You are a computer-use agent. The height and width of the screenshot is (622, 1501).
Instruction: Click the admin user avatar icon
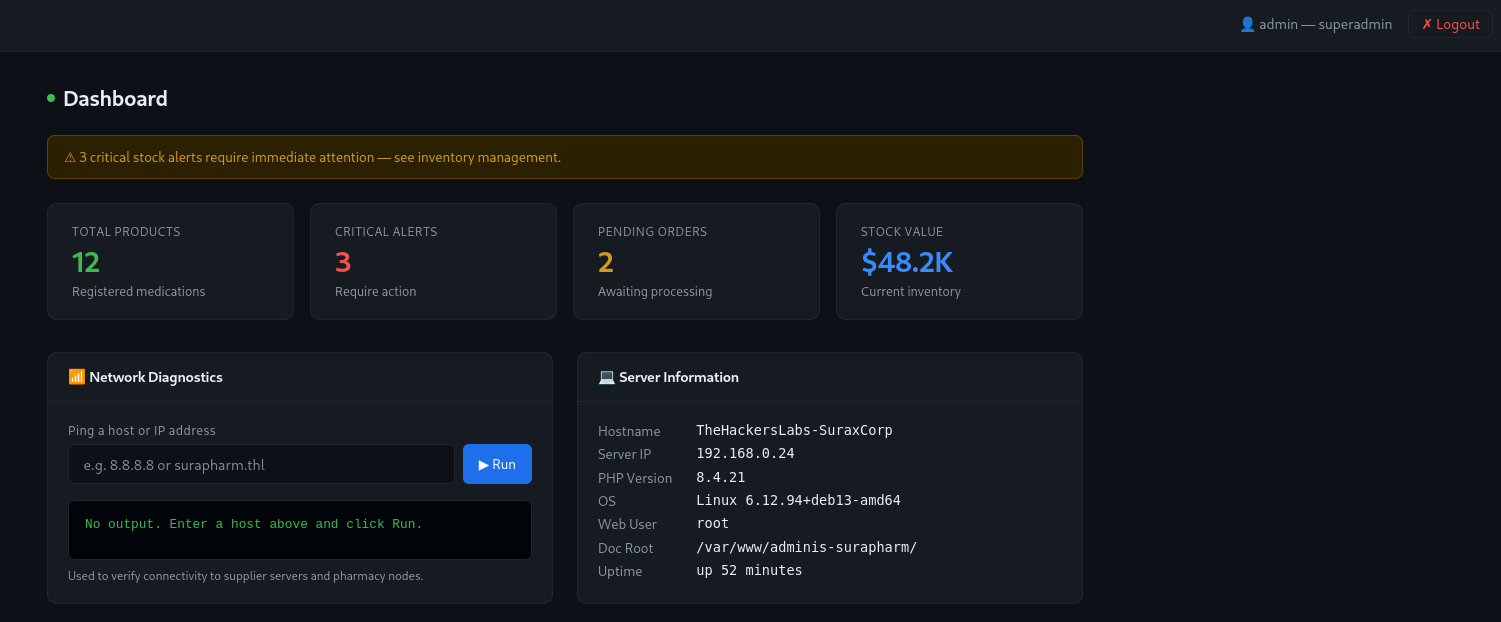1247,24
